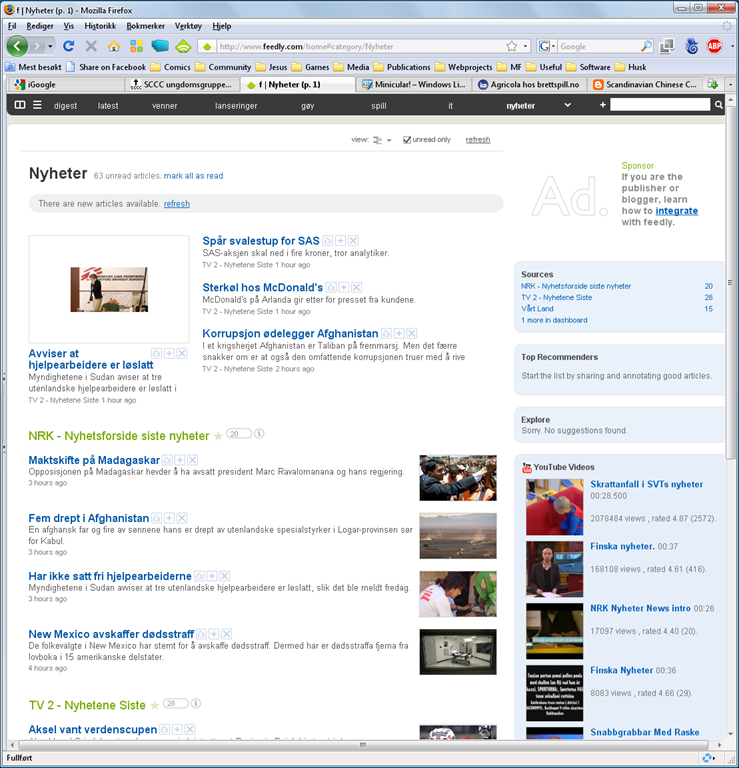Click the URL address bar
Screen dimensions: 739x768
[360, 46]
